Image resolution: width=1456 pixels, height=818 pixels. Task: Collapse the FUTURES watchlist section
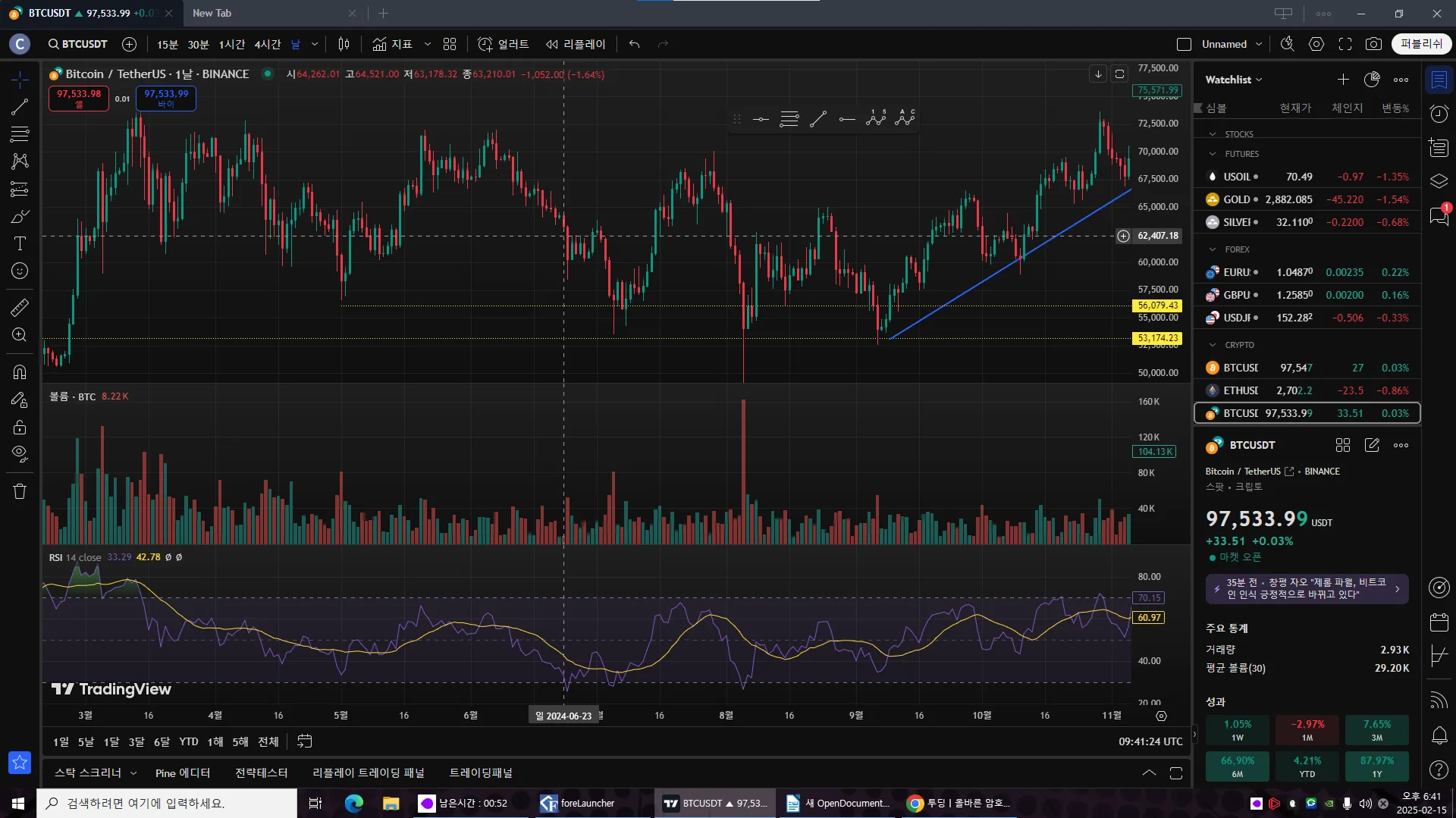click(1213, 154)
